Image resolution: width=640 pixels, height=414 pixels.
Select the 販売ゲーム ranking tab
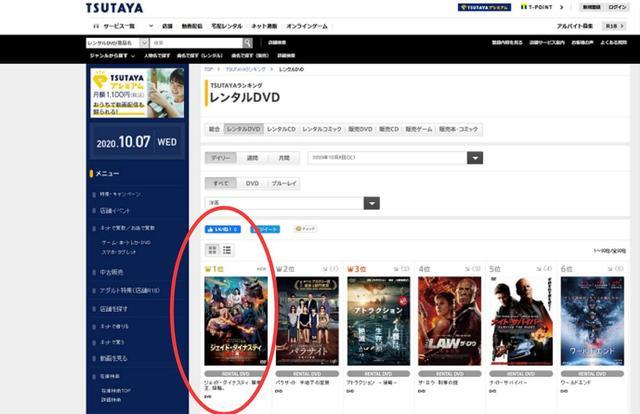(419, 129)
